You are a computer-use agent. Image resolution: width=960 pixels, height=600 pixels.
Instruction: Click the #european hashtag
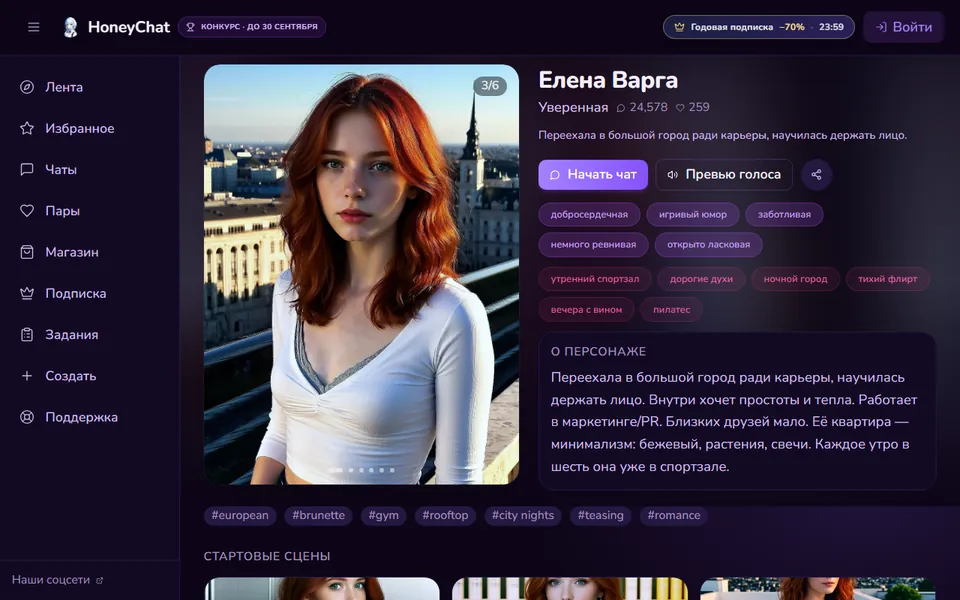coord(240,516)
